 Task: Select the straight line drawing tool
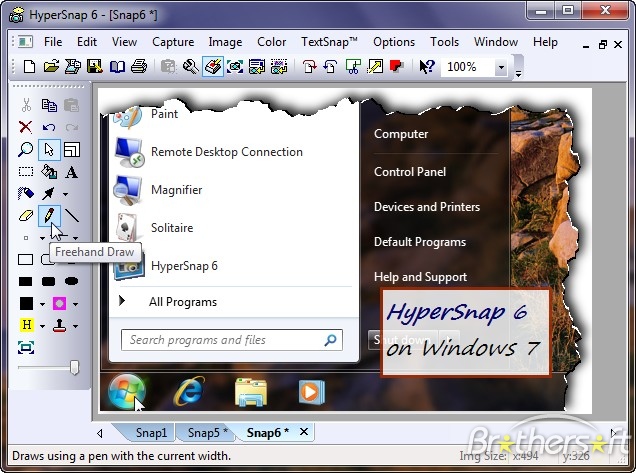click(72, 216)
